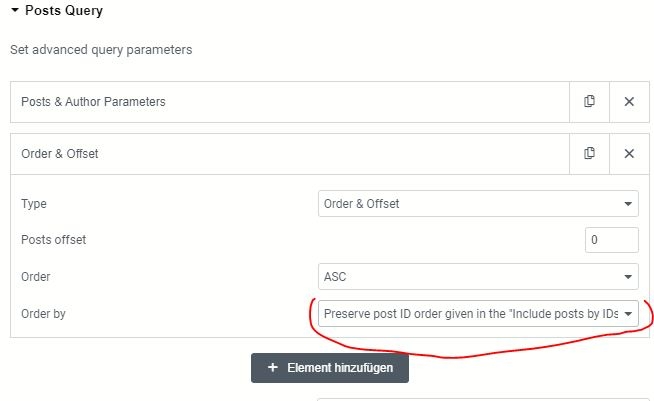The image size is (654, 401).
Task: Collapse the Posts Query section triangle
Action: point(15,10)
